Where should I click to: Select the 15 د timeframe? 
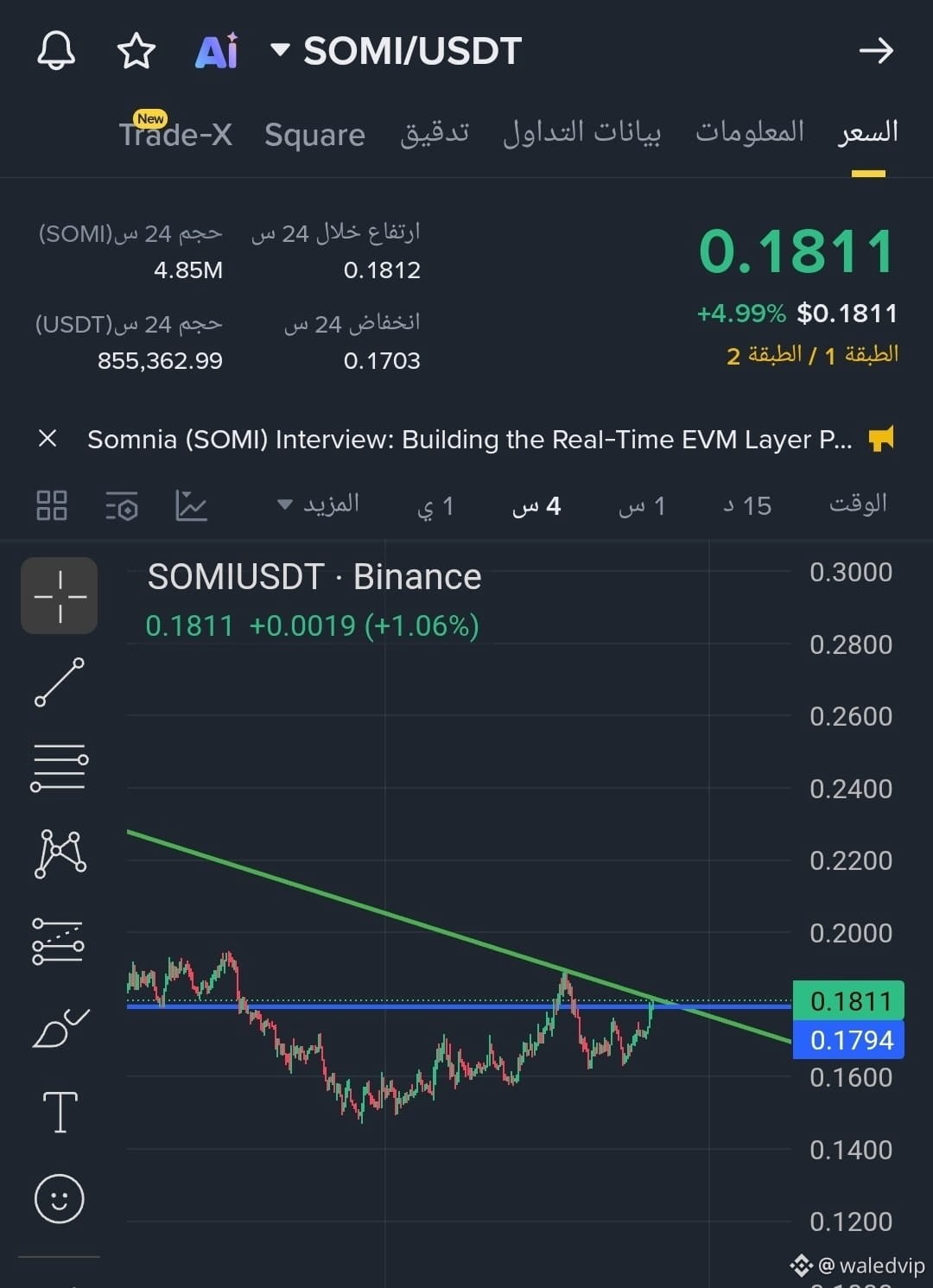747,506
